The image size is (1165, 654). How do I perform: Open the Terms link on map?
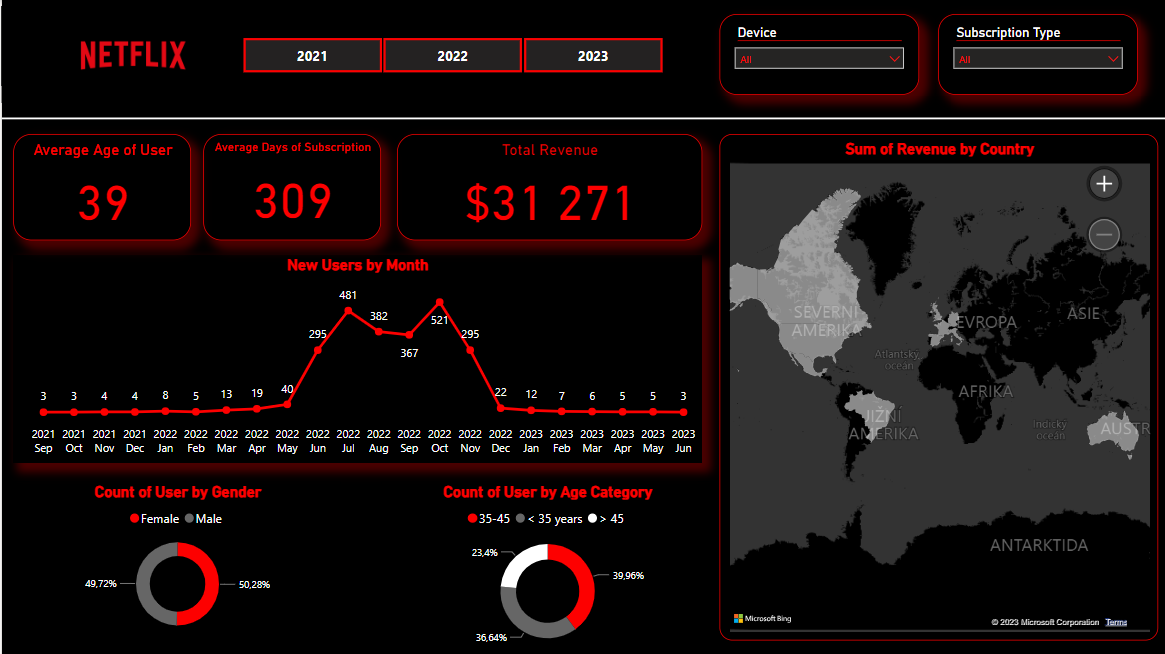coord(1116,622)
